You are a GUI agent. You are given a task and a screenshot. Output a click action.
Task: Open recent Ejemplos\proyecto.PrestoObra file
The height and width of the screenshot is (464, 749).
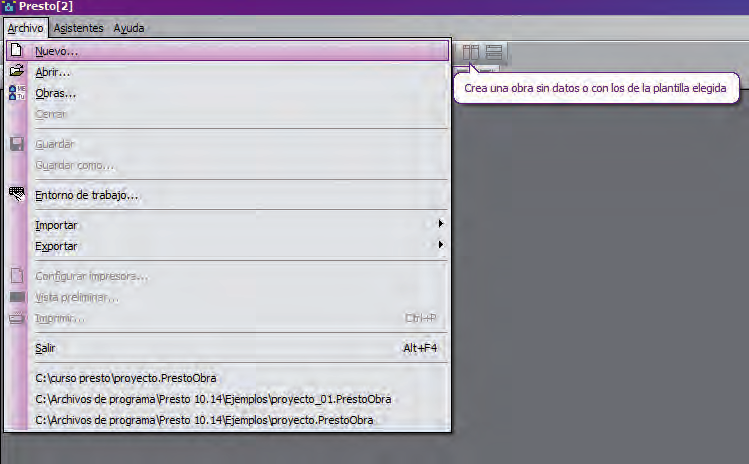[x=204, y=420]
